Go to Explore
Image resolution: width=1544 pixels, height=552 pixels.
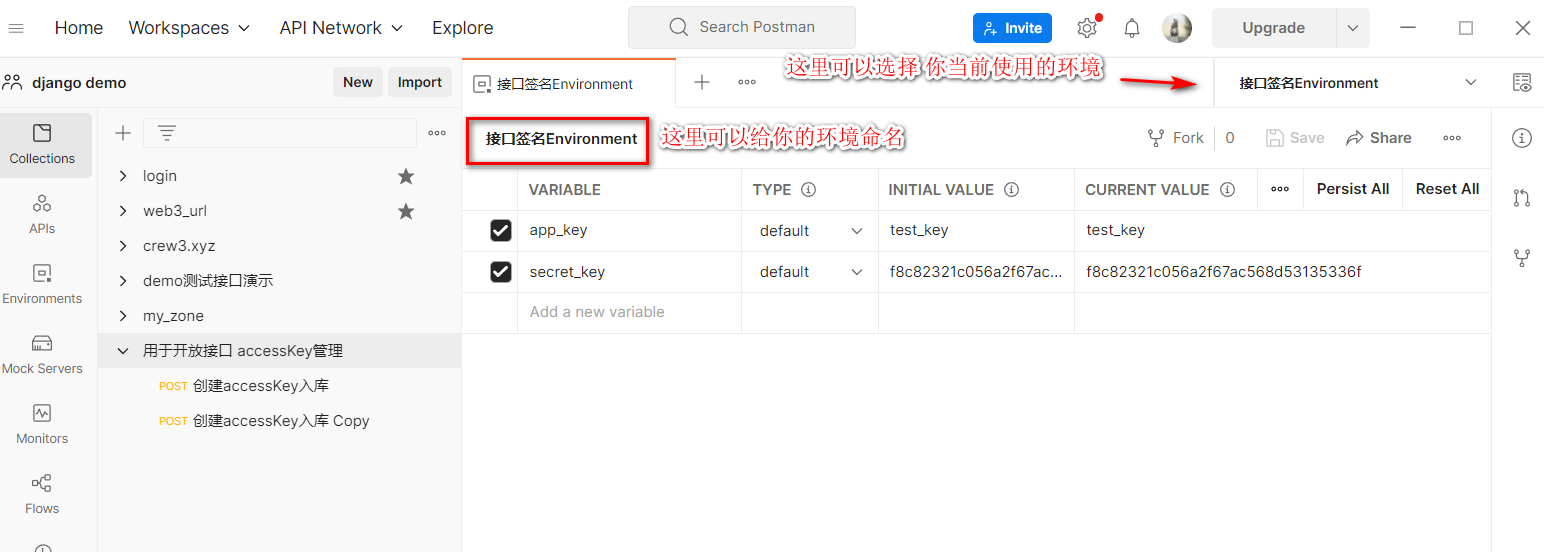click(x=463, y=28)
